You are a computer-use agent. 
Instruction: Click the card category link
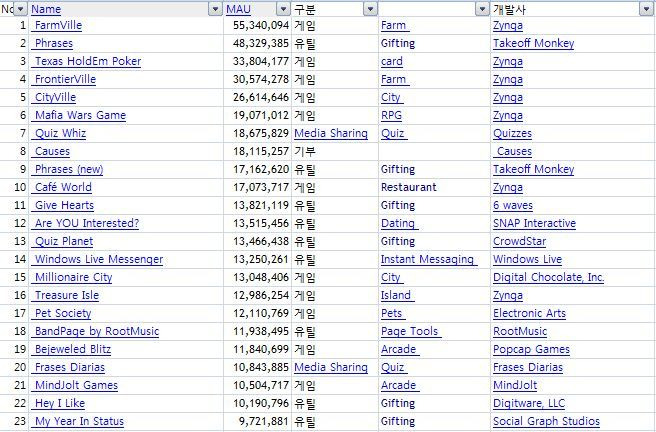392,61
